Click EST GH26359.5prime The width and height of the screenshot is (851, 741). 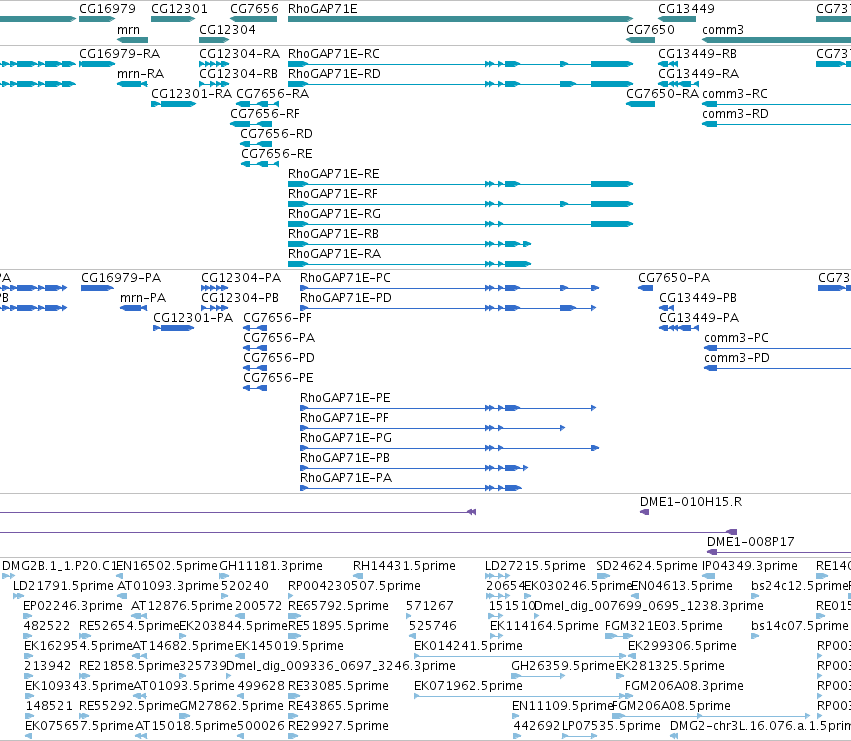coord(563,667)
